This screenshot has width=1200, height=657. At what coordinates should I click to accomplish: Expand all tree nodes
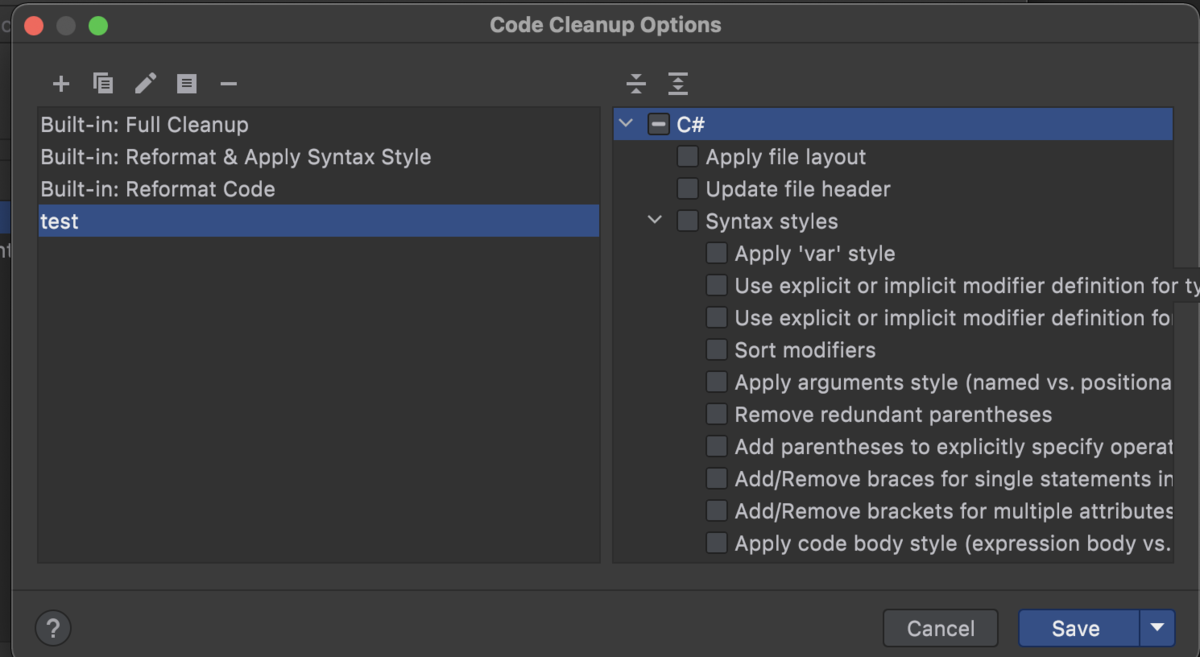678,84
